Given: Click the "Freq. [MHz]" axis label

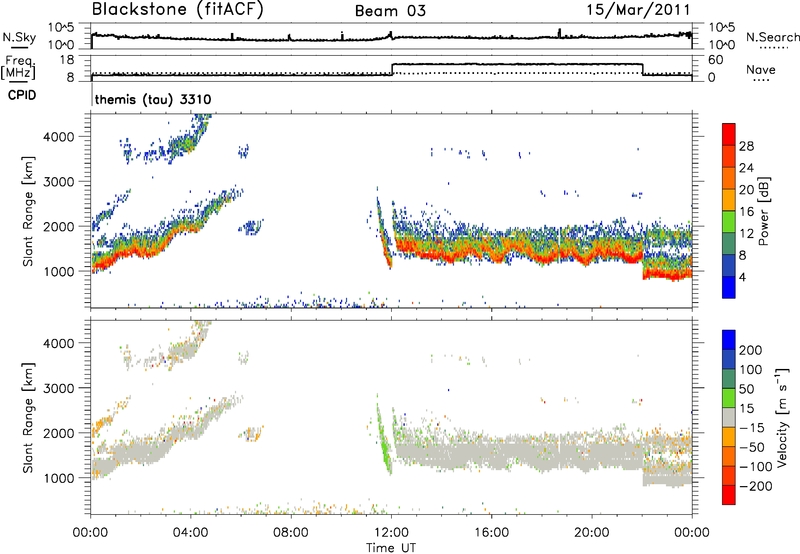Looking at the screenshot, I should point(19,68).
